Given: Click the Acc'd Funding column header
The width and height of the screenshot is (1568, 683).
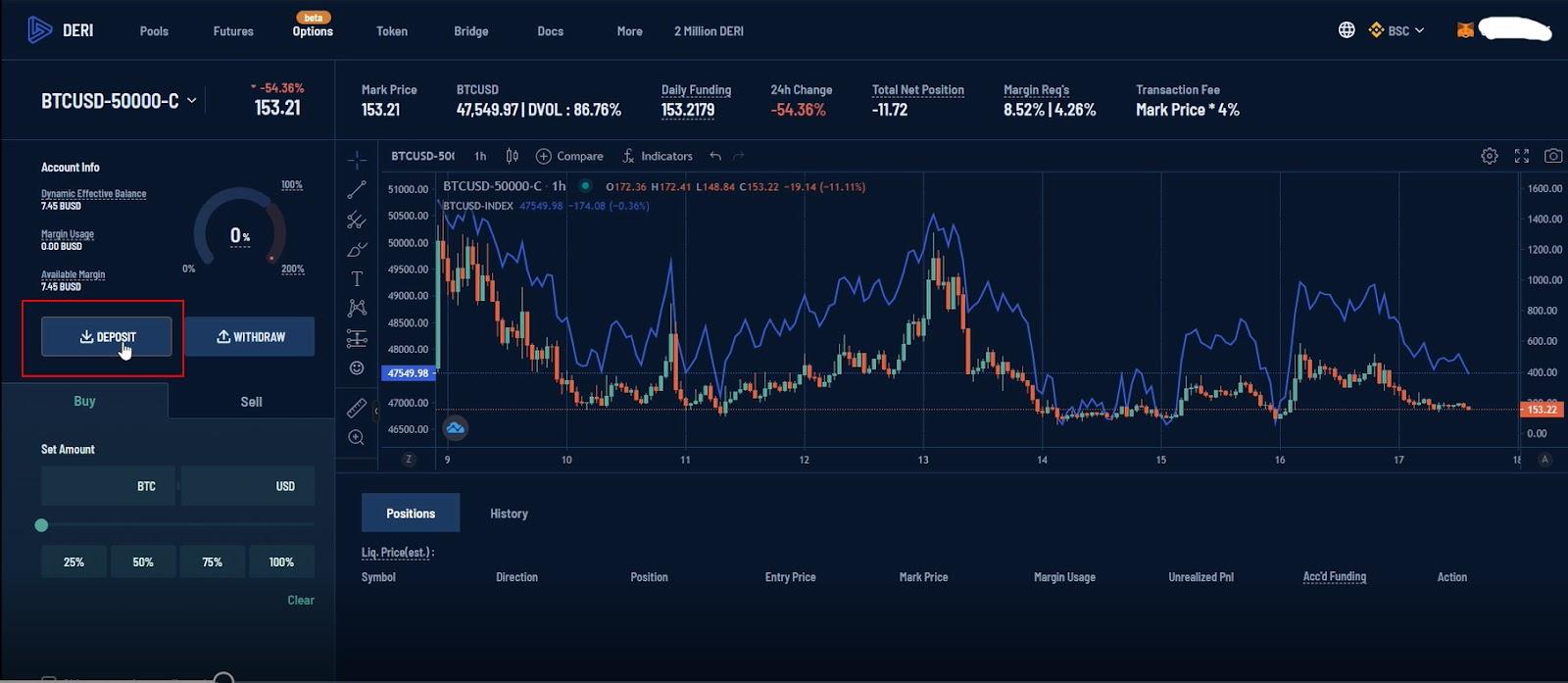Looking at the screenshot, I should 1334,576.
